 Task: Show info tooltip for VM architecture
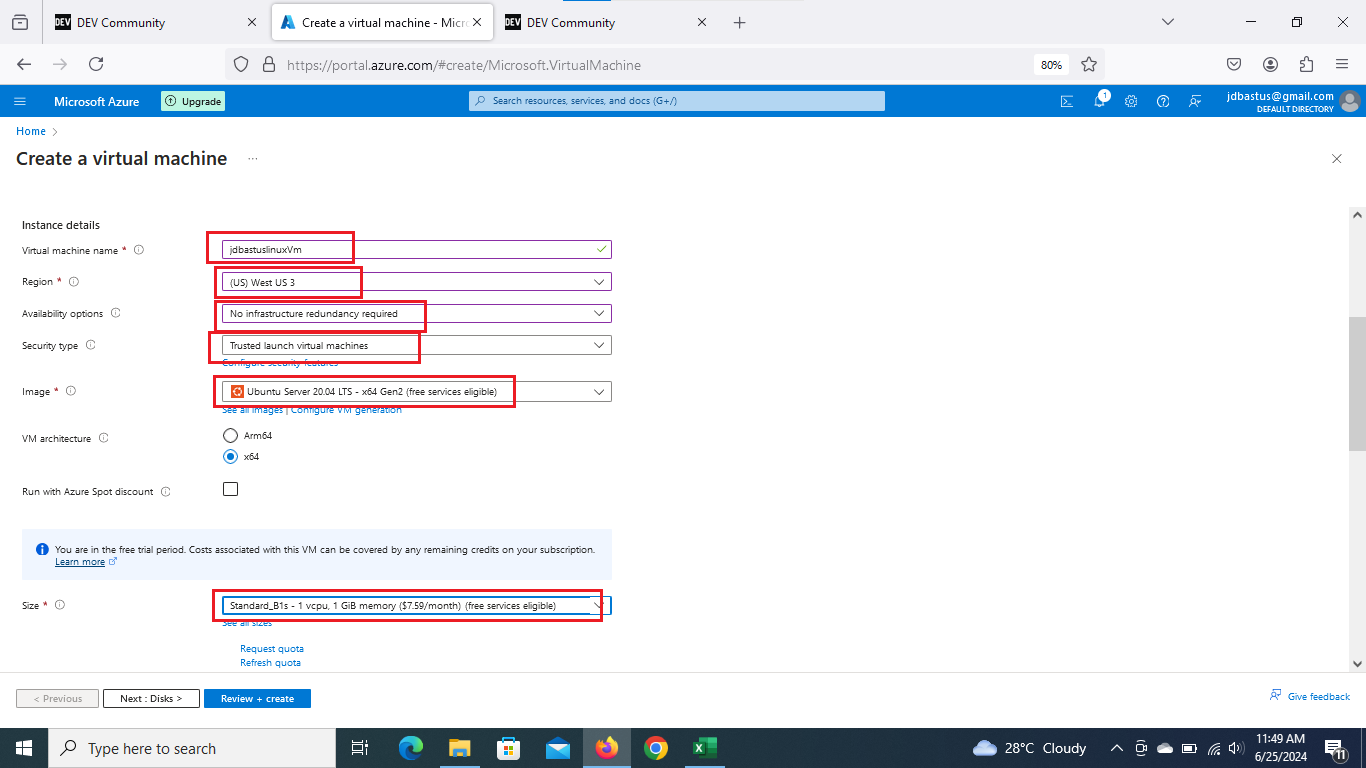pyautogui.click(x=104, y=438)
